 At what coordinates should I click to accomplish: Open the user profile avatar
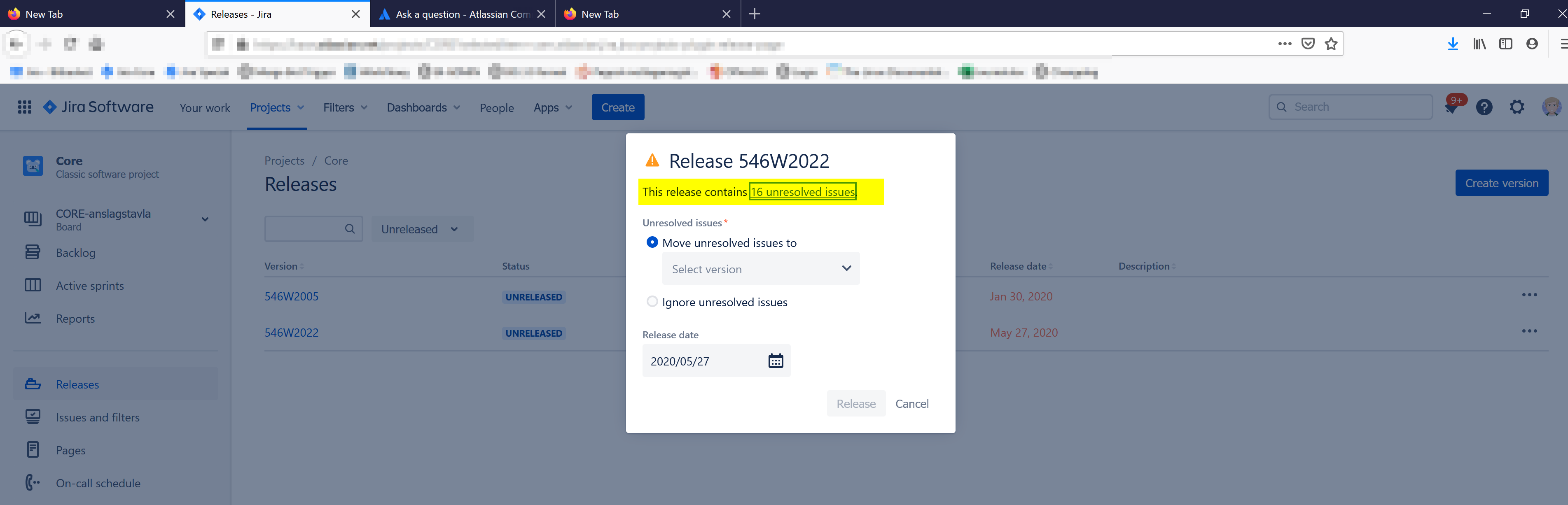(1551, 107)
